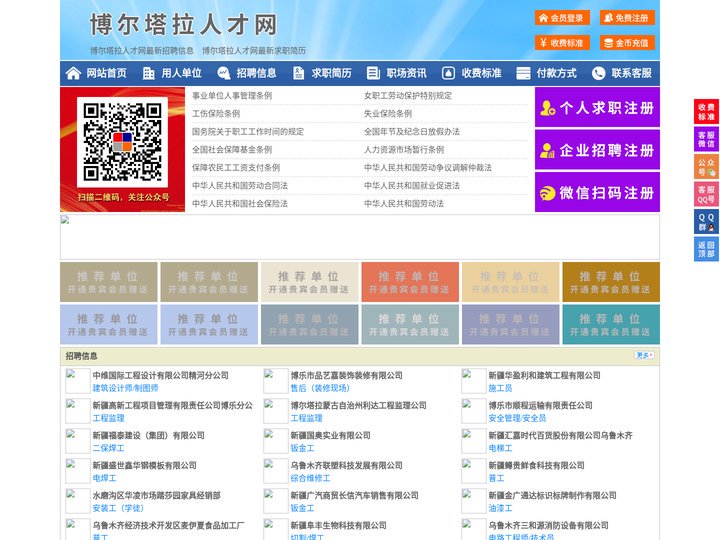Open 新疆华盈利和建筑工程有限公司 listing
Viewport: 720px width, 540px height.
[x=545, y=375]
